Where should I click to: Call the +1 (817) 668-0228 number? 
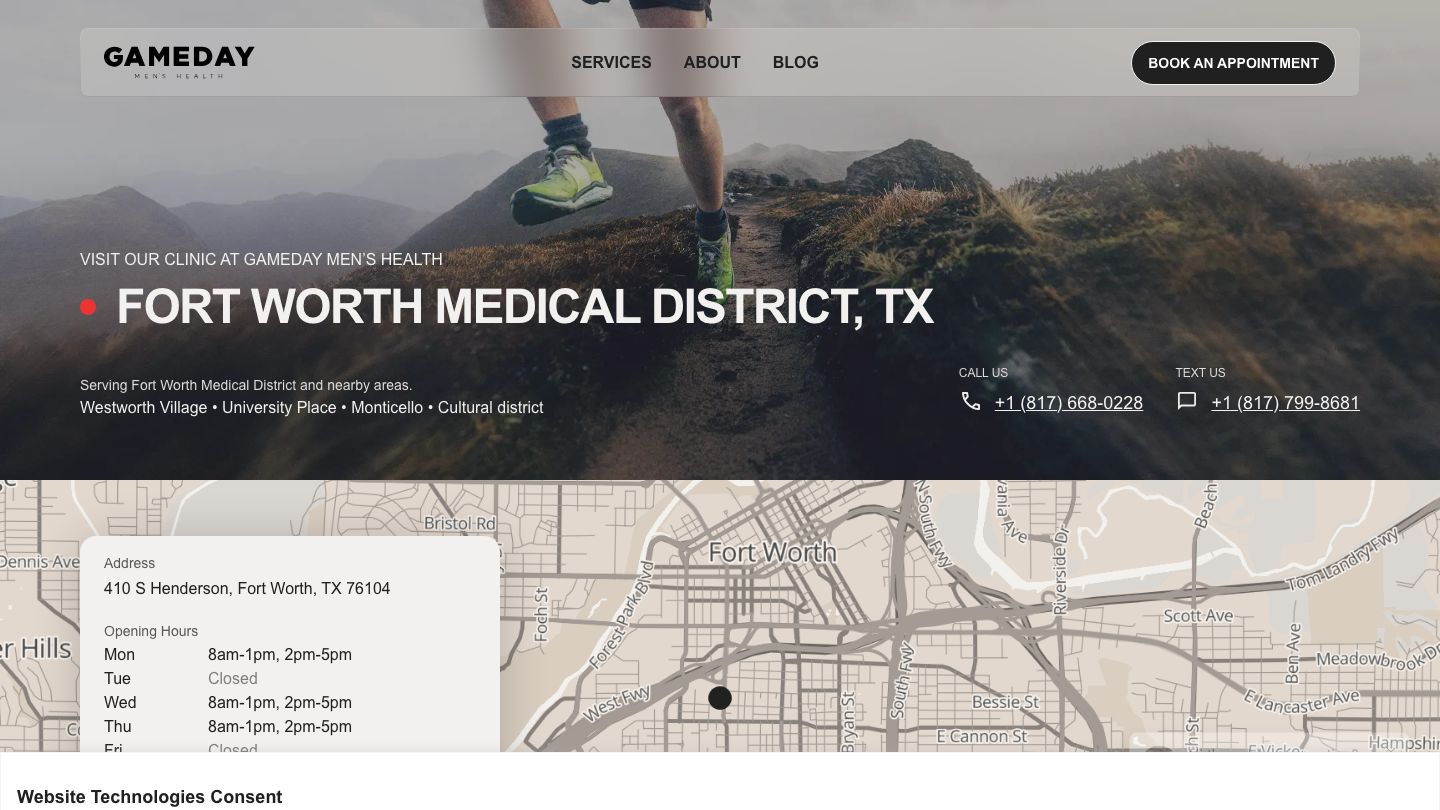coord(1069,403)
